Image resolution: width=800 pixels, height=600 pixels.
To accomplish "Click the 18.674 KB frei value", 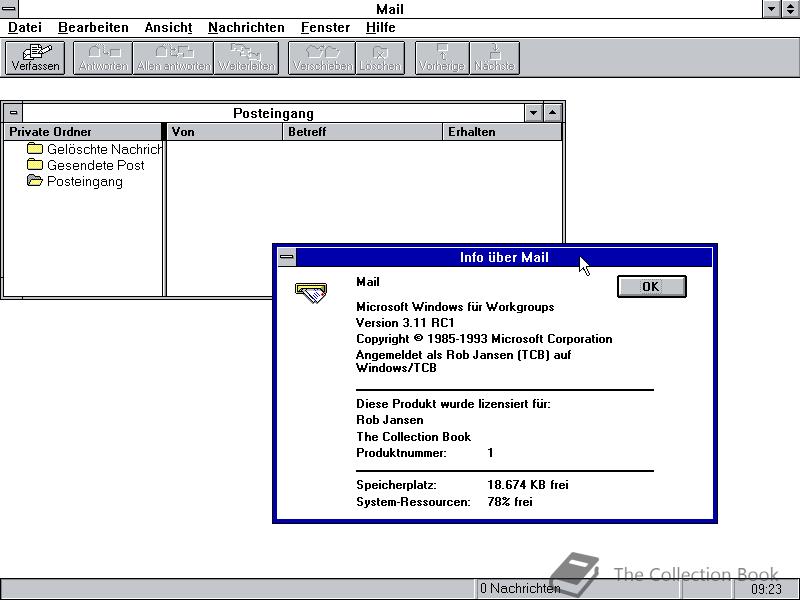I will [528, 485].
